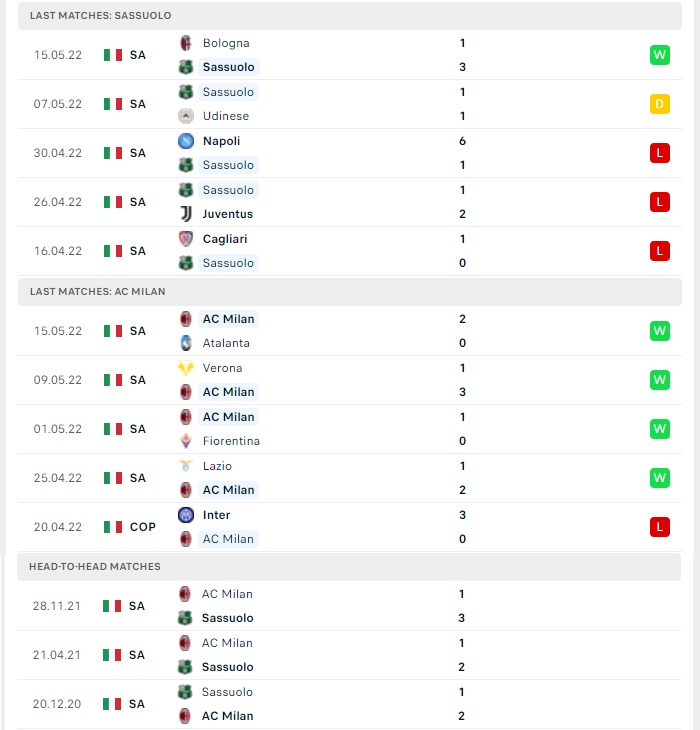Viewport: 700px width, 730px height.
Task: Click the yellow D badge for Udinese match
Action: tap(660, 104)
